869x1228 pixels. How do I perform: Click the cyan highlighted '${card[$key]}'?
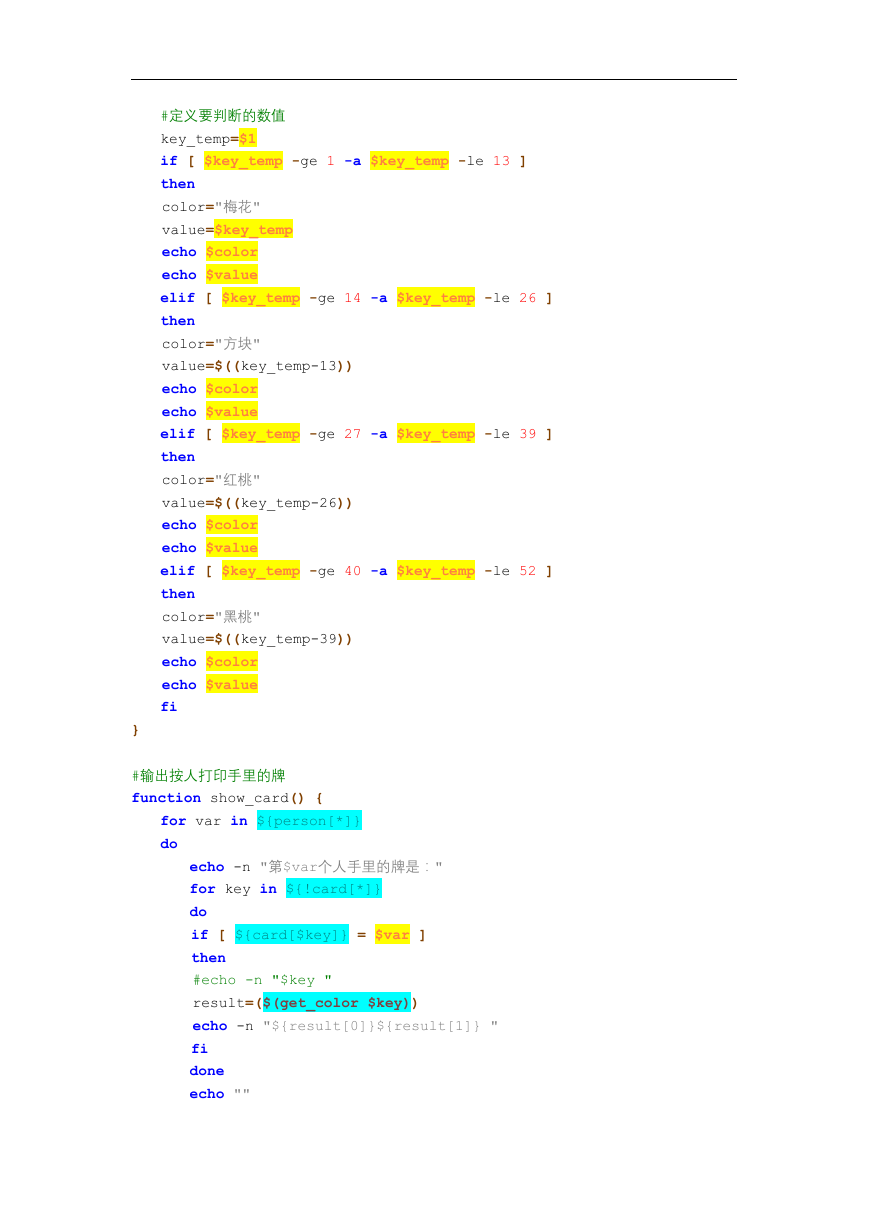[x=292, y=935]
